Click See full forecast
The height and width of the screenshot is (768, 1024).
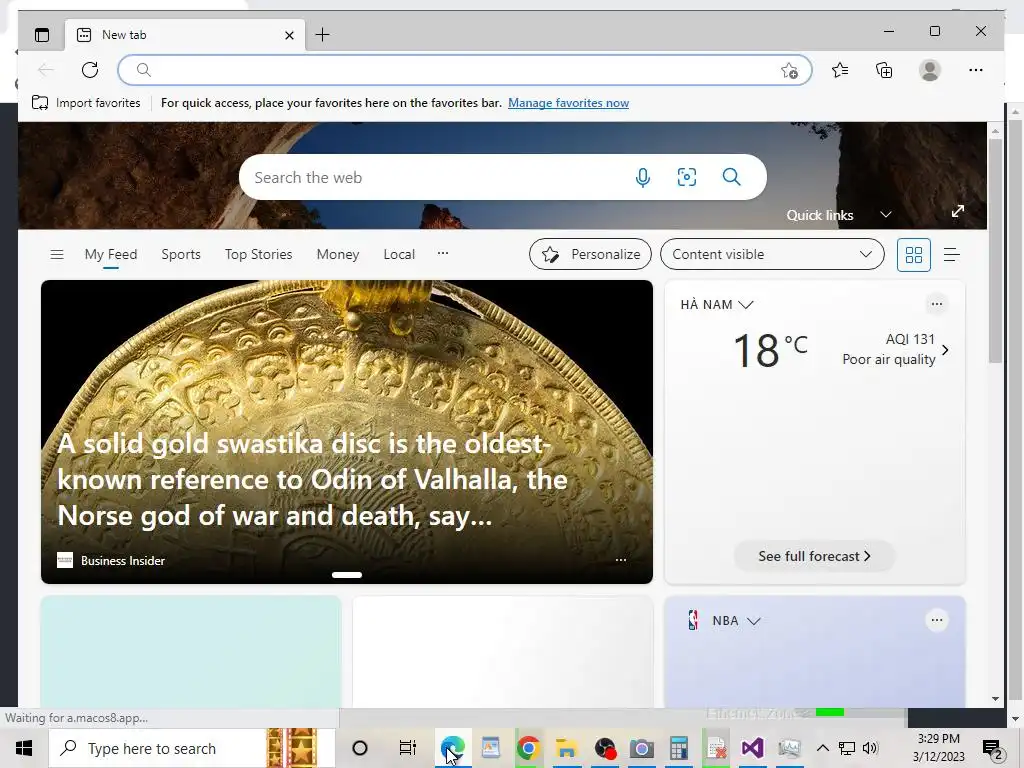[814, 556]
